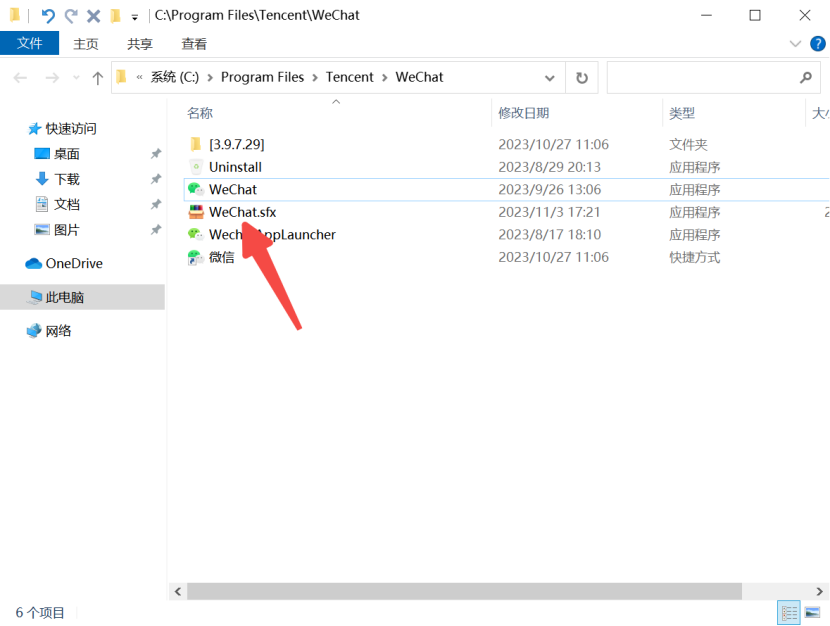Click the horizontal scrollbar thumb
The height and width of the screenshot is (626, 830).
click(x=464, y=591)
